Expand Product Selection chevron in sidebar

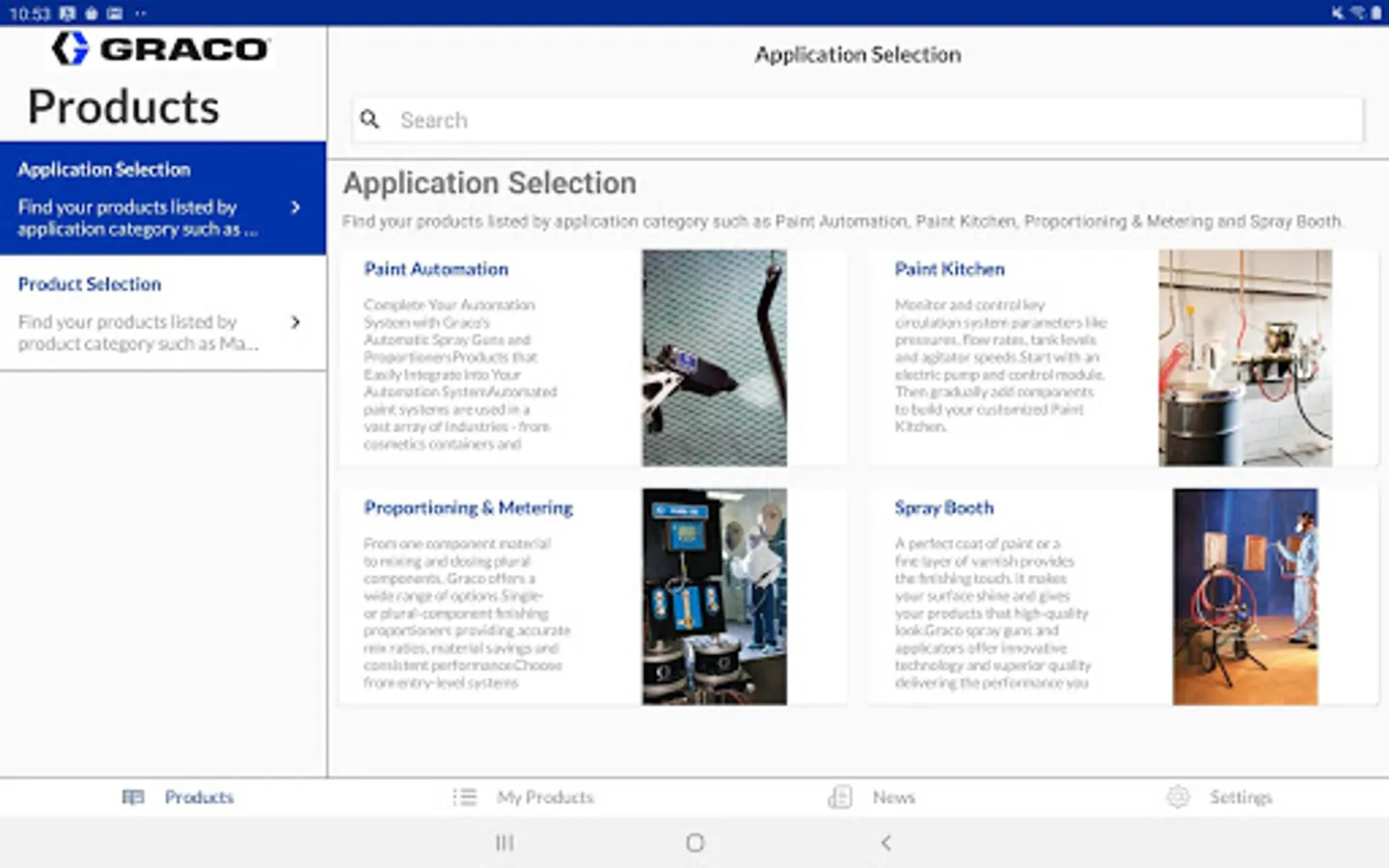pyautogui.click(x=295, y=322)
